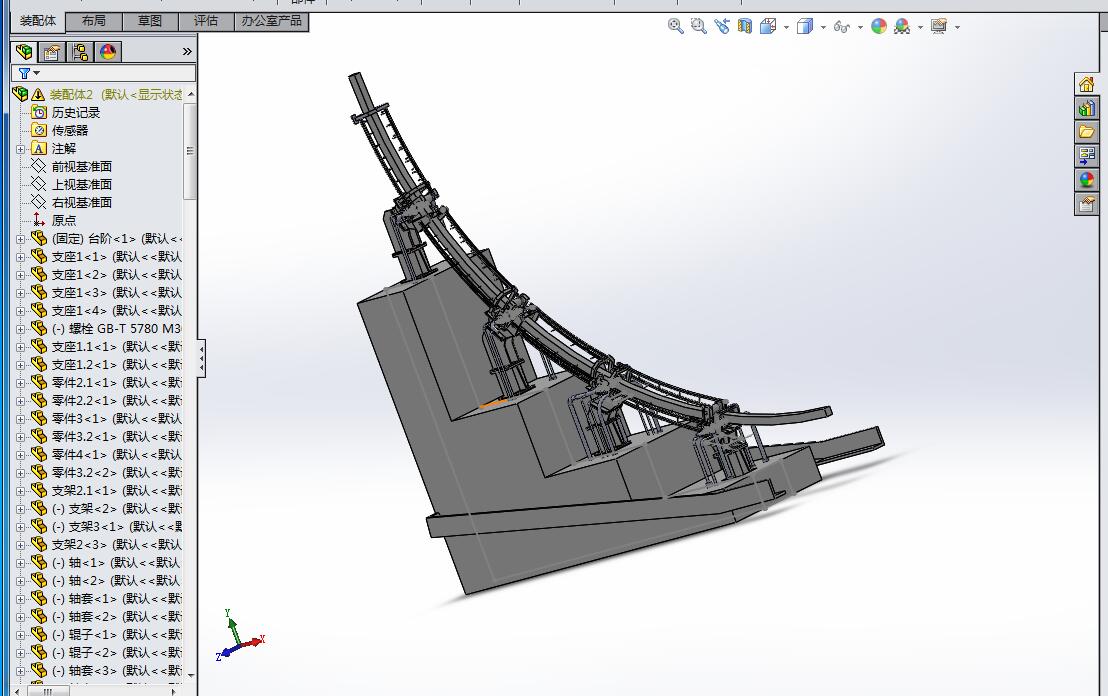Screen dimensions: 1108x696
Task: Expand the 注解 folder
Action: (x=20, y=149)
